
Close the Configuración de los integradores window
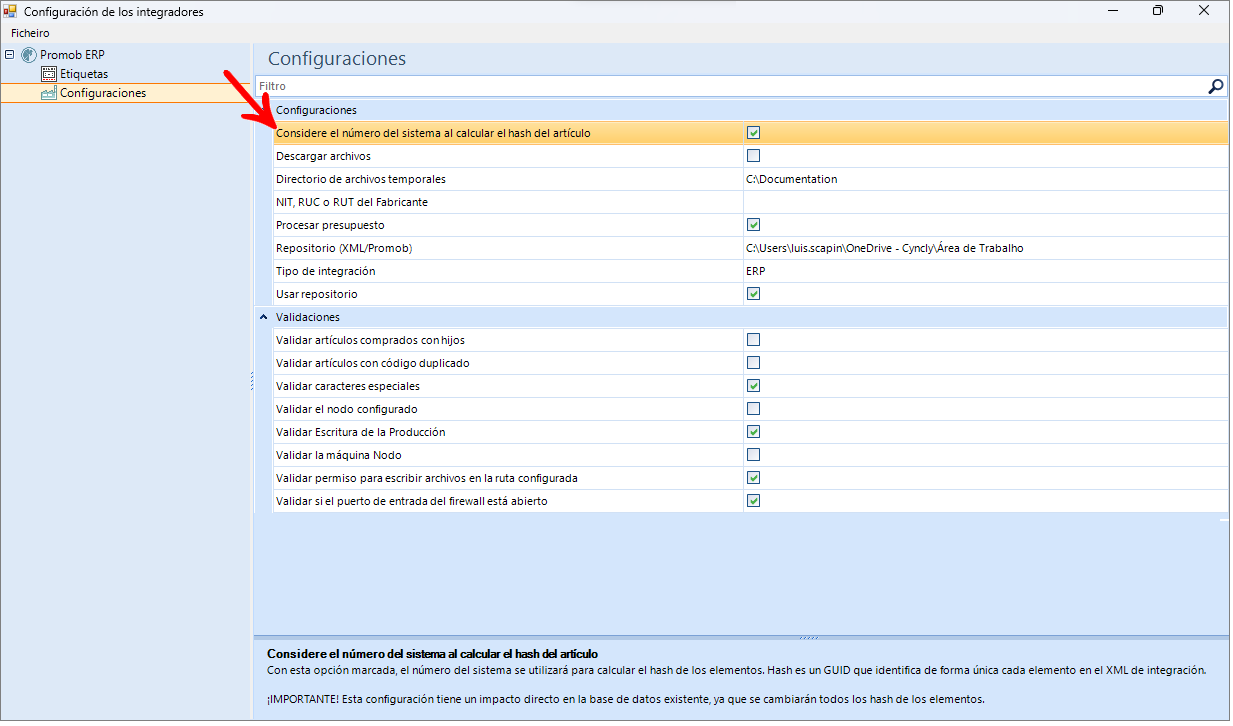click(x=1206, y=11)
